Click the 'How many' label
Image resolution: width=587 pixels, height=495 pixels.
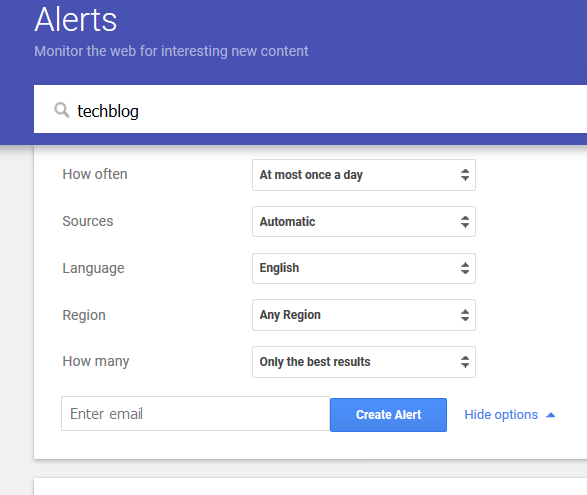point(96,361)
